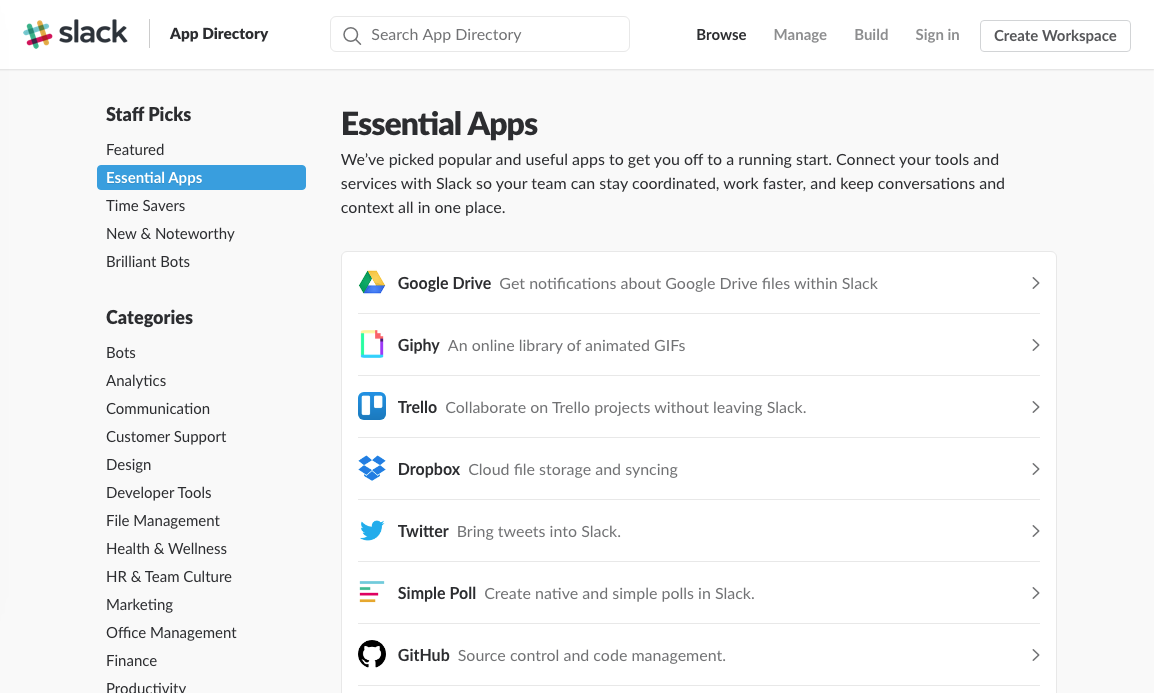Open Giphy row chevron arrow
This screenshot has width=1154, height=693.
pos(1035,345)
